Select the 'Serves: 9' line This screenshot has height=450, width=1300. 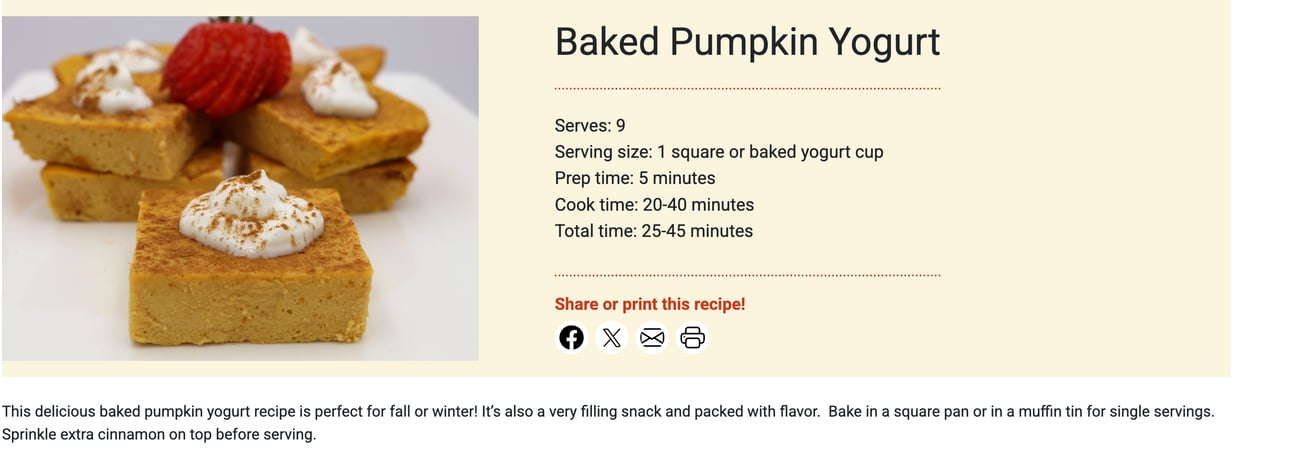pyautogui.click(x=590, y=126)
